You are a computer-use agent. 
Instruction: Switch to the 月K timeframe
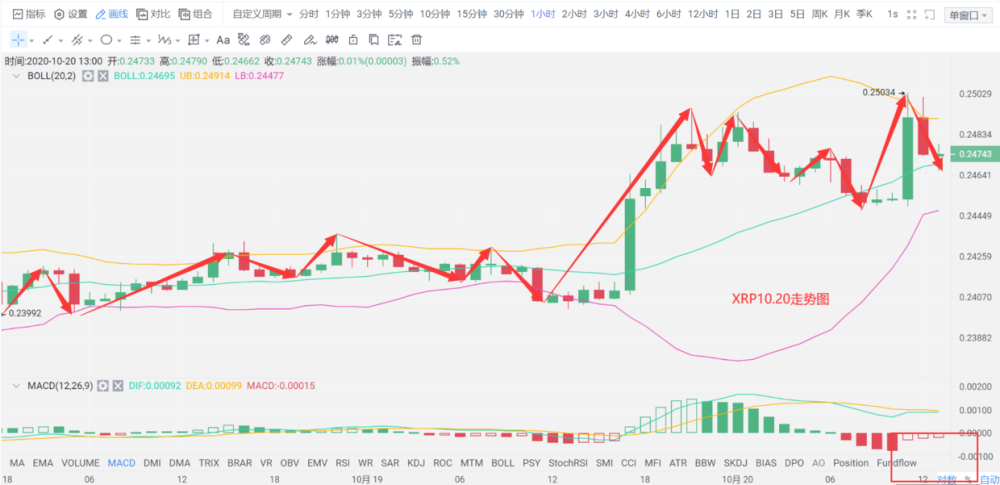[x=842, y=14]
